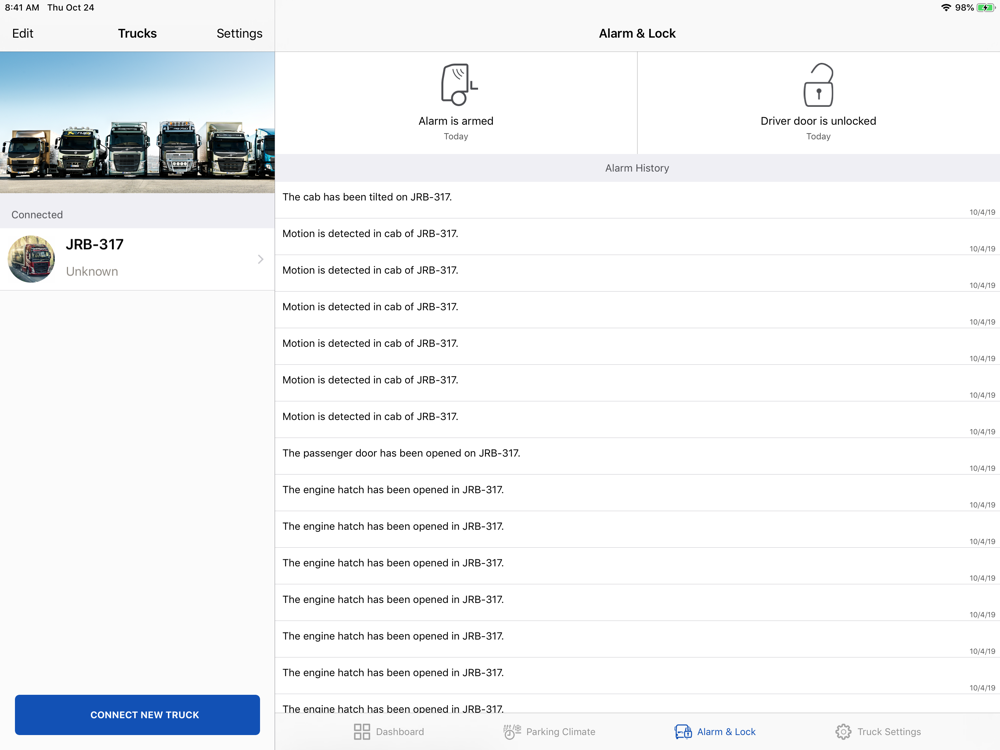Toggle the Alarm is armed status

[x=456, y=121]
